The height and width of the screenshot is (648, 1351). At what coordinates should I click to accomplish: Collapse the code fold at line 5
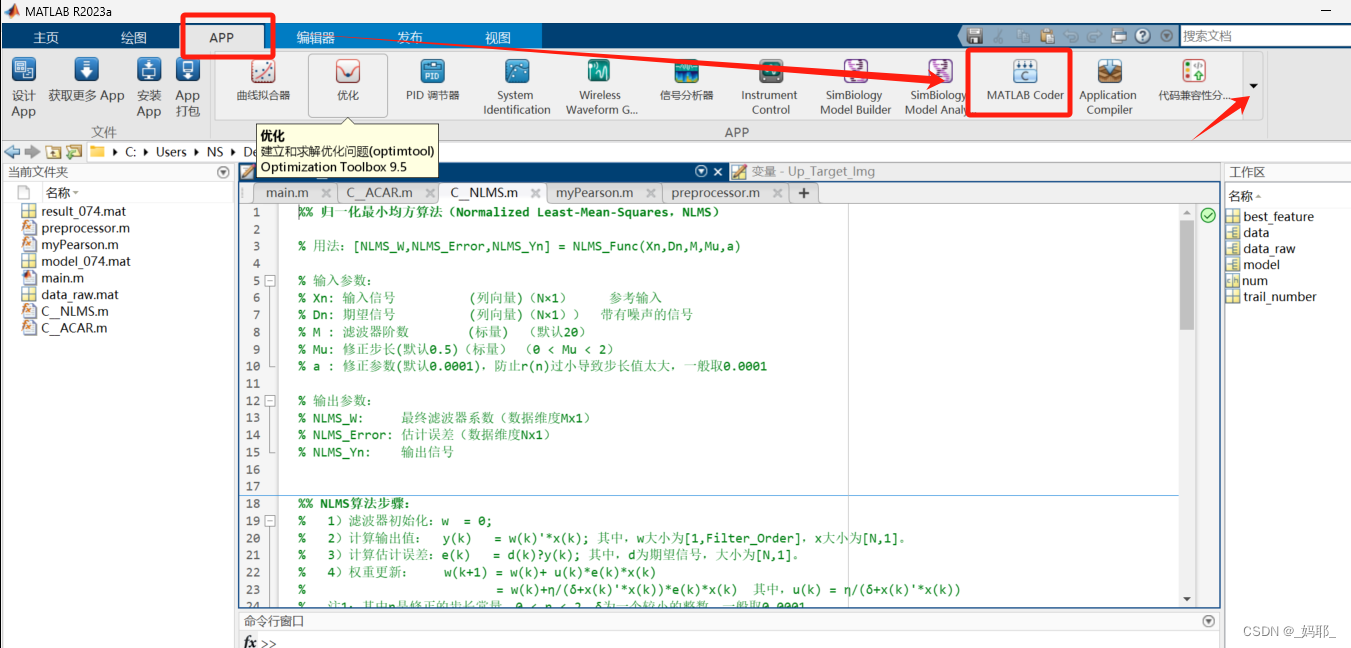tap(270, 281)
